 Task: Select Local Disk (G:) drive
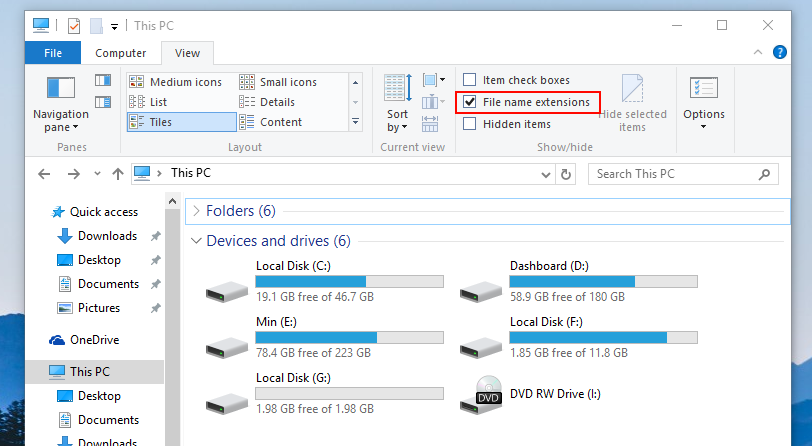tap(324, 394)
